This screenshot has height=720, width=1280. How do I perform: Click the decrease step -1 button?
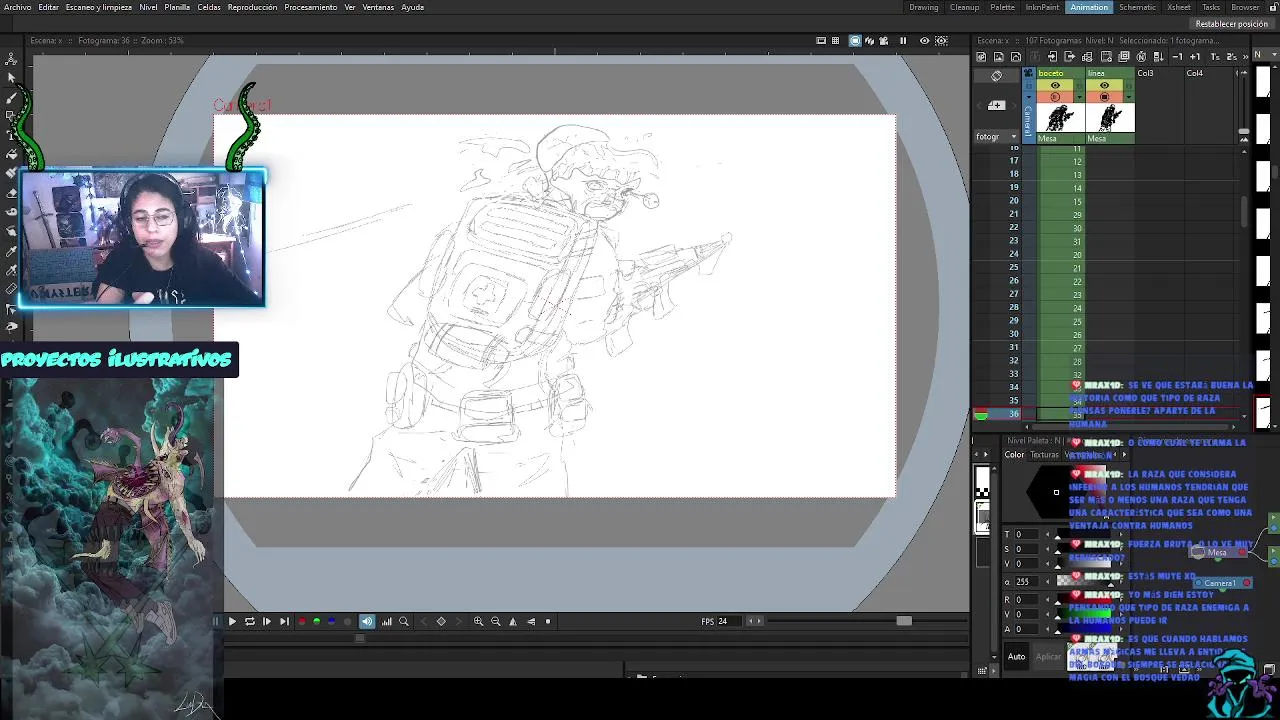tap(1177, 57)
